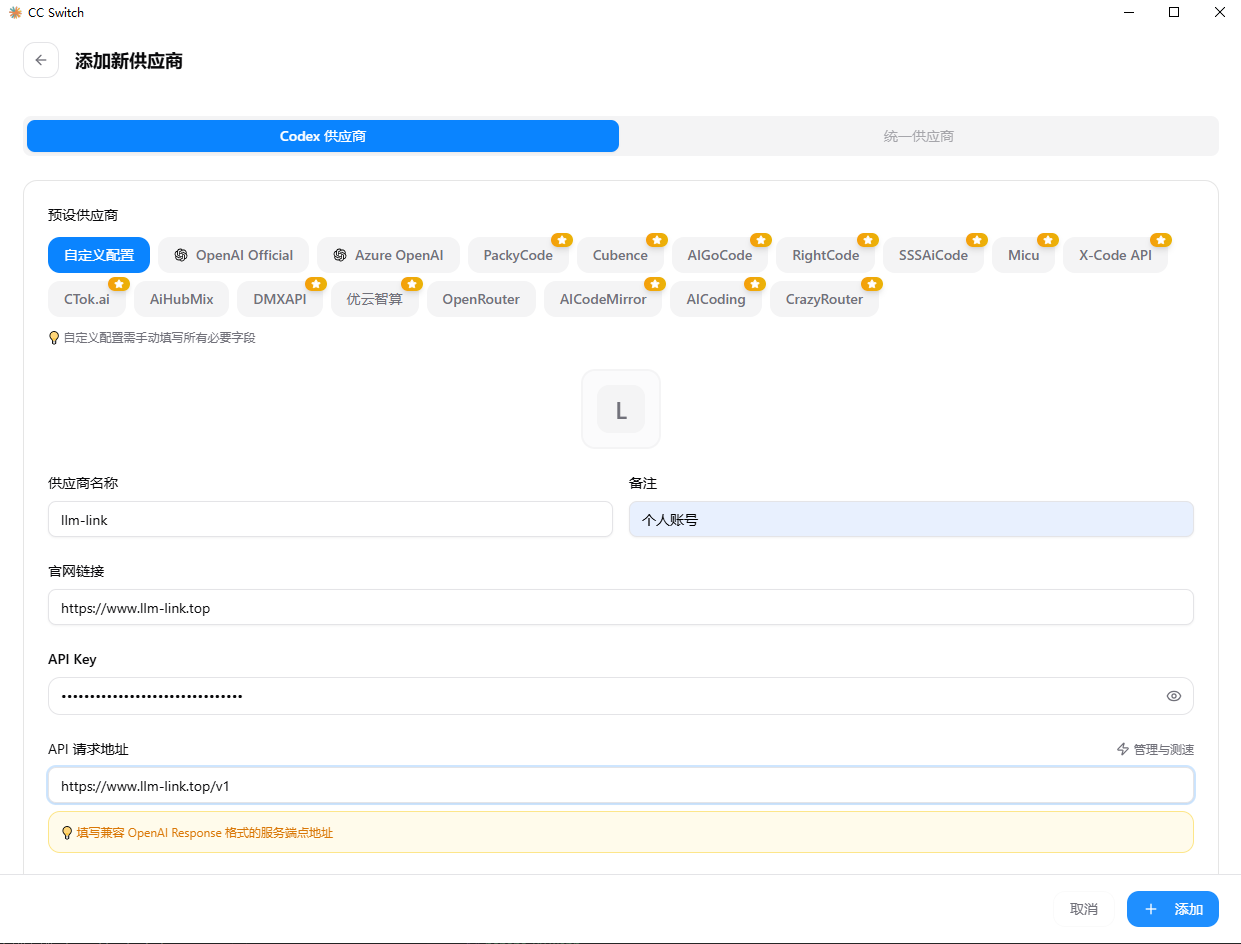Screen dimensions: 1241x944
Task: Focus the API Key password field
Action: pos(621,696)
